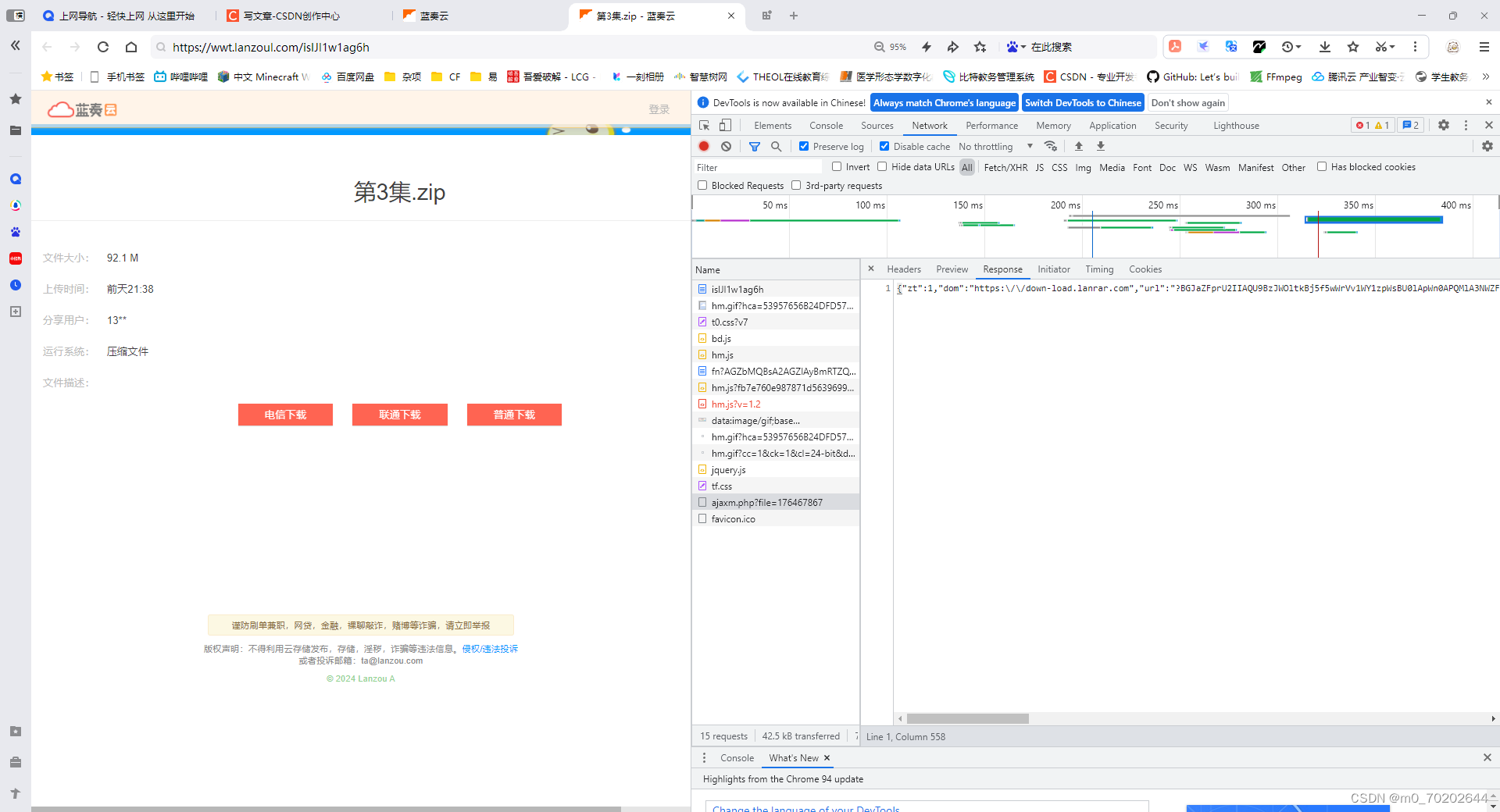Screen dimensions: 1500x812
Task: Expand the bookmarks bar overflow chevron
Action: coord(1487,76)
